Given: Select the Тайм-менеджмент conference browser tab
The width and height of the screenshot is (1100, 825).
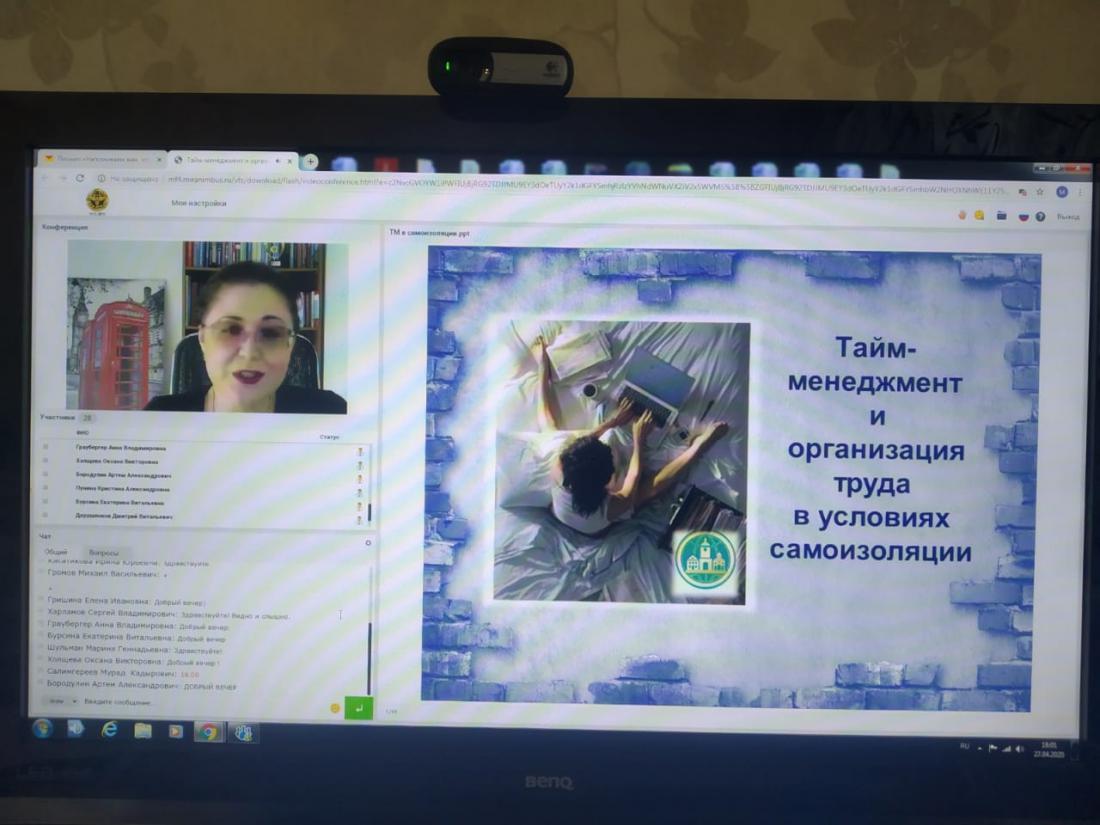Looking at the screenshot, I should 233,161.
